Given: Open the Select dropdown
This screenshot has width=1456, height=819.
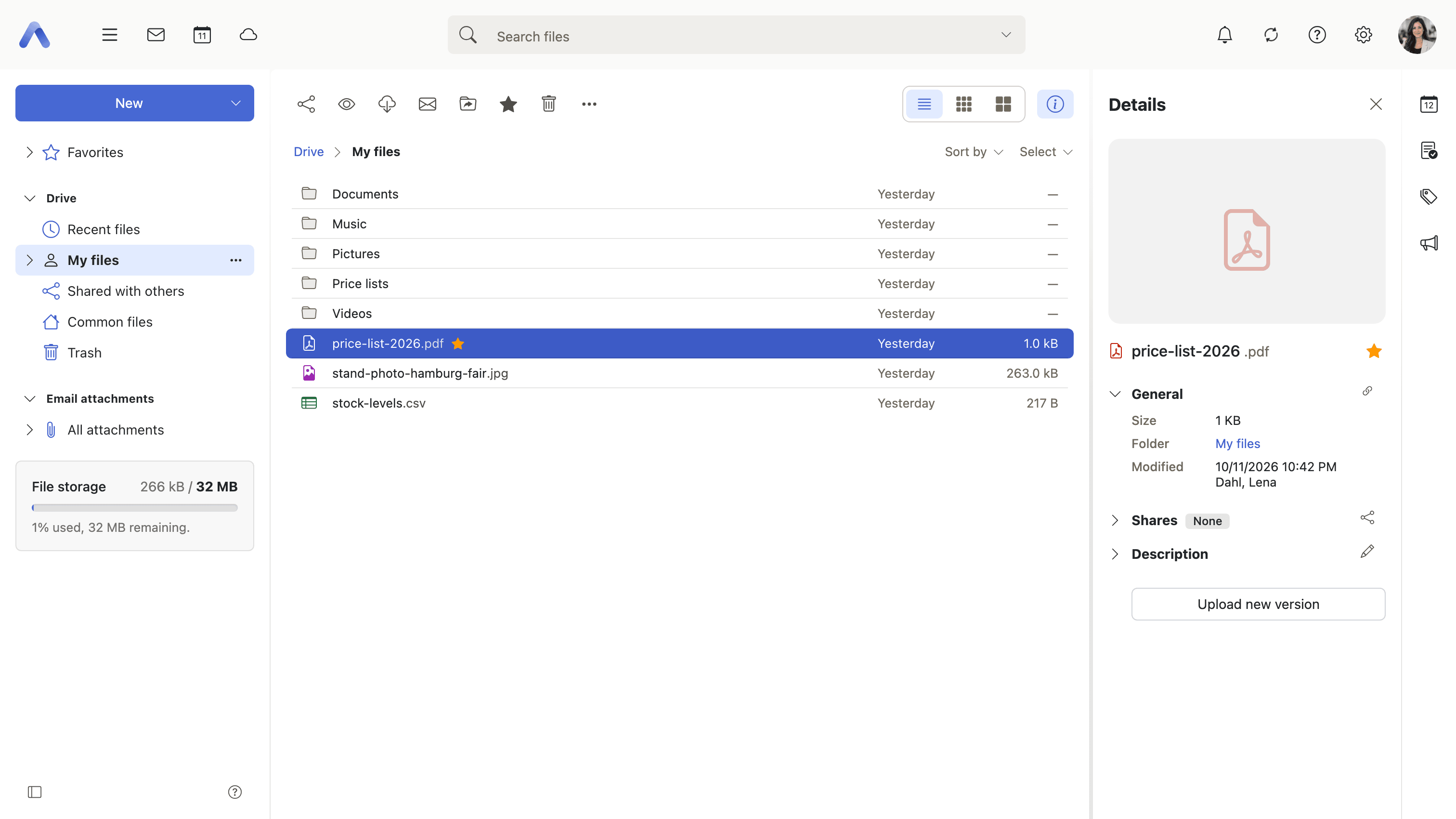Looking at the screenshot, I should tap(1046, 152).
